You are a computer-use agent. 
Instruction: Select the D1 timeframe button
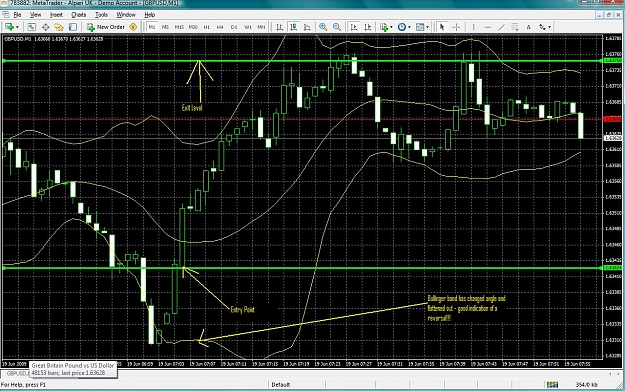pos(234,27)
